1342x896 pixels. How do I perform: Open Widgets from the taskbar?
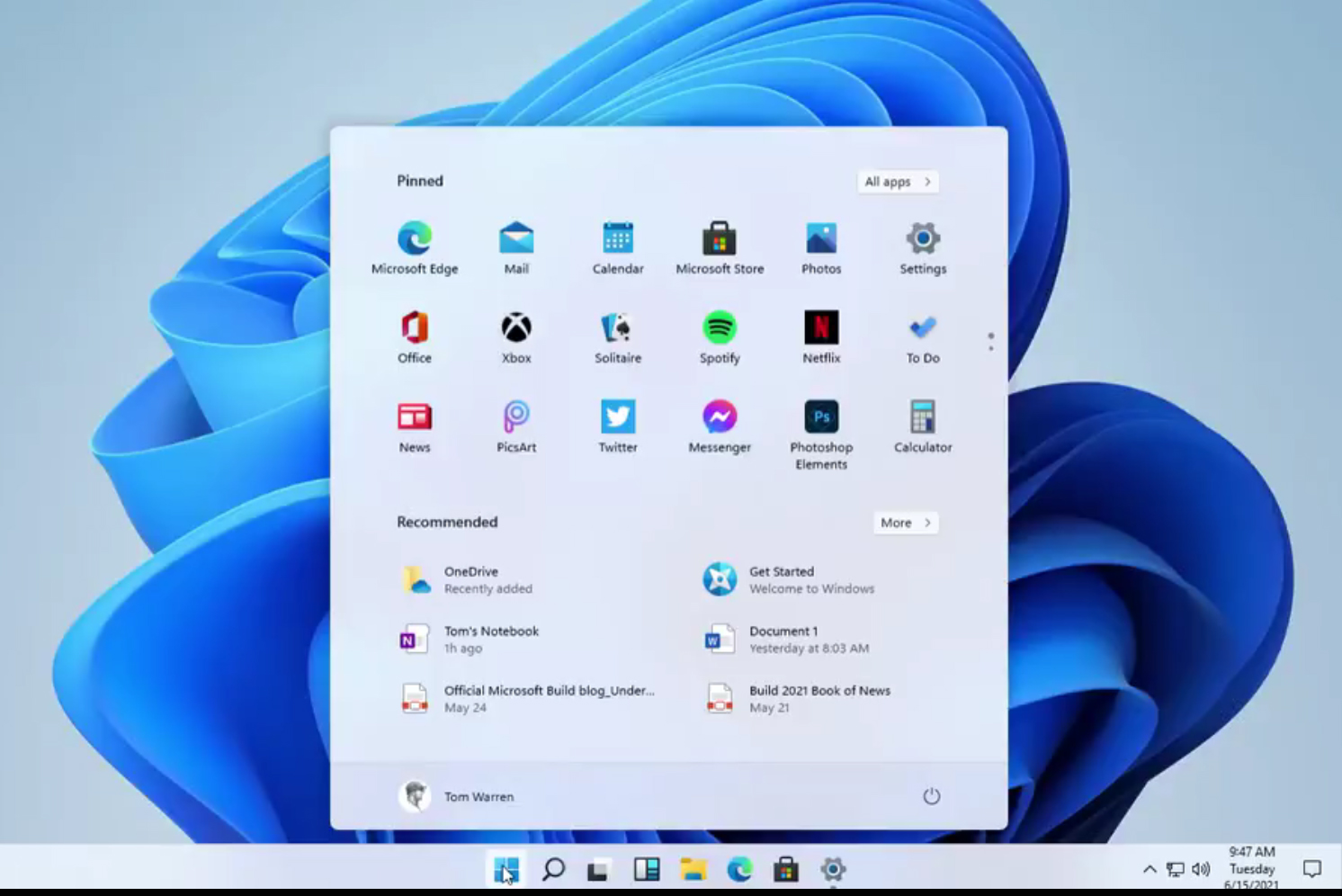pos(646,869)
